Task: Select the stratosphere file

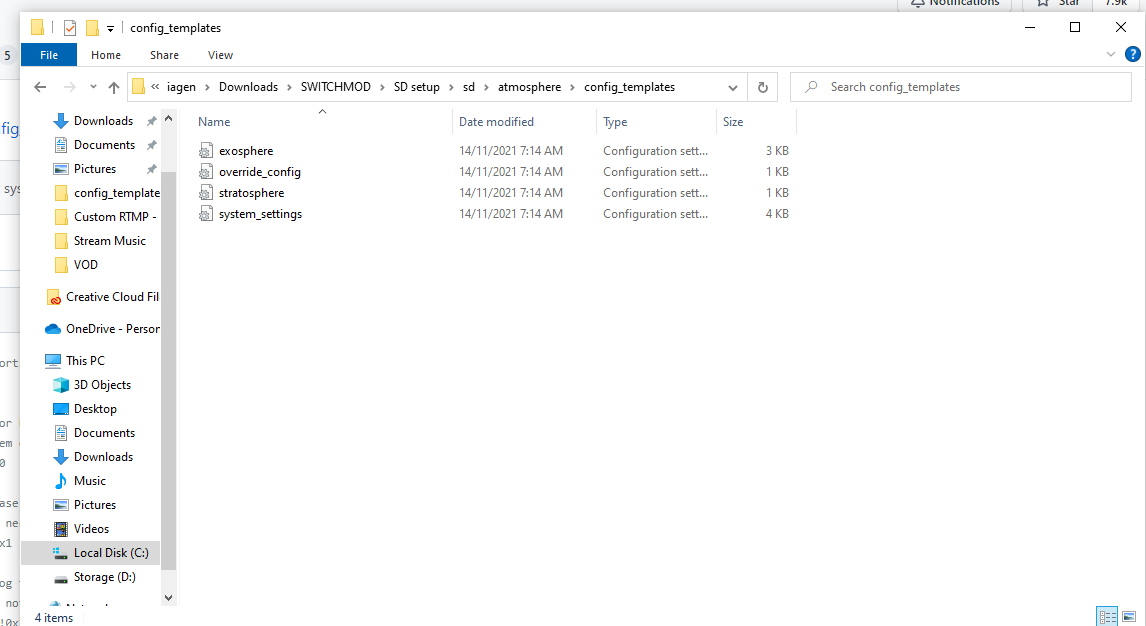Action: coord(251,194)
